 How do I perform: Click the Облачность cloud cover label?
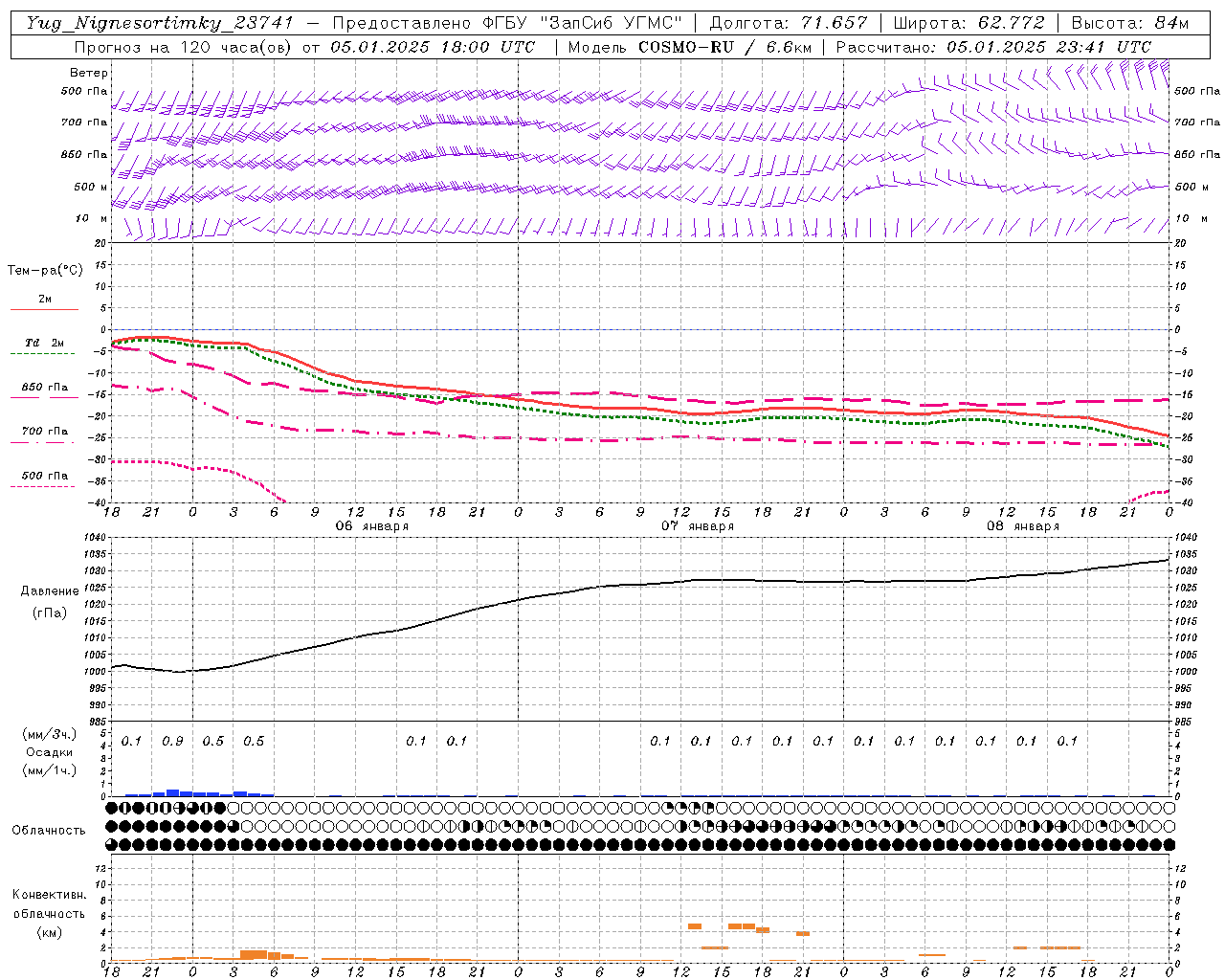pos(49,830)
